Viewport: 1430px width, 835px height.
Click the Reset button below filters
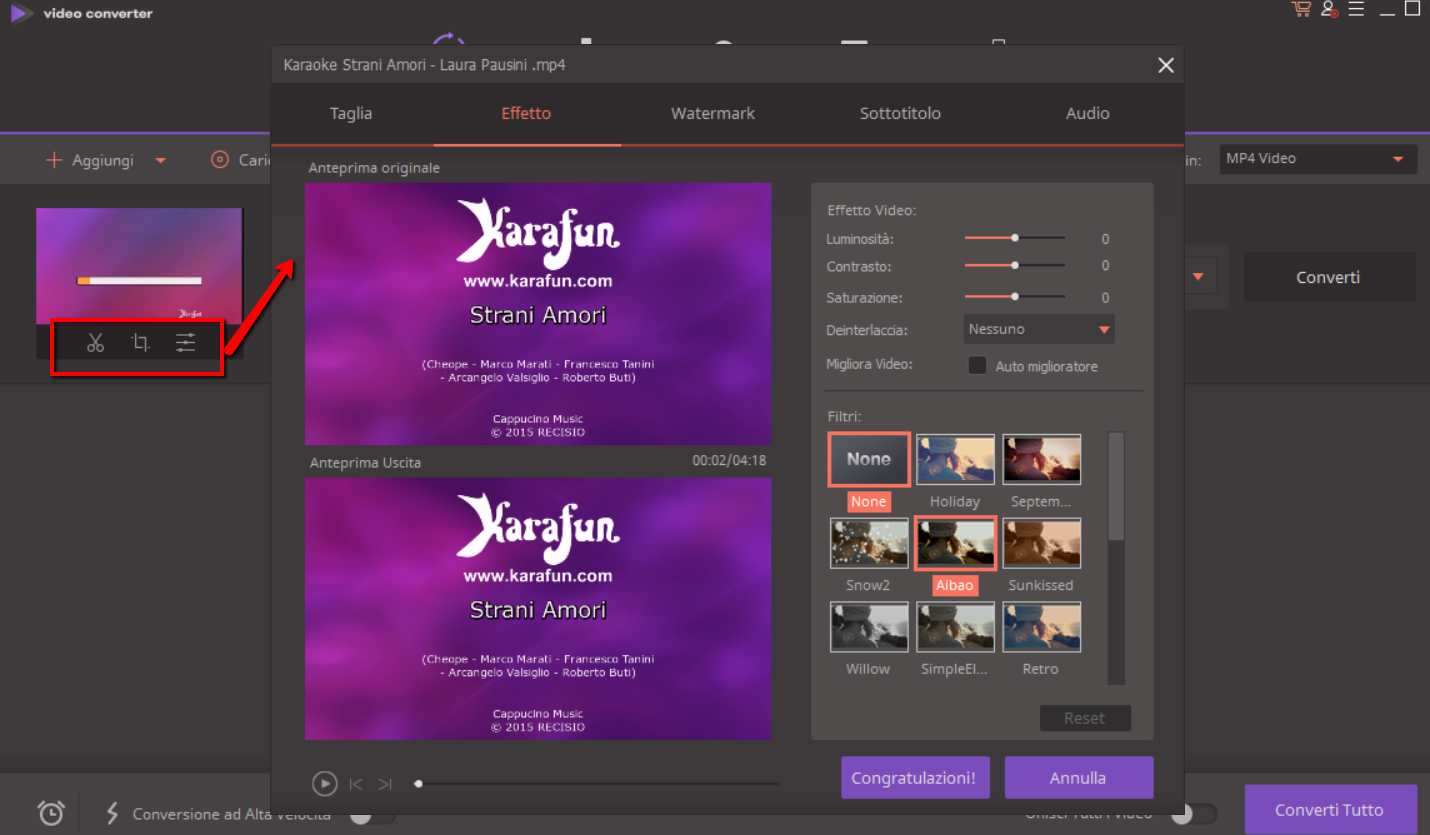coord(1085,718)
